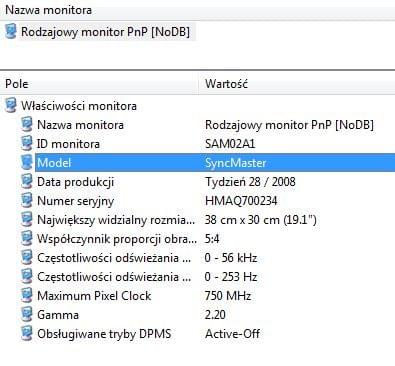Select the Rodzajowy monitor PnP [NoDB] entry in the top list

105,32
